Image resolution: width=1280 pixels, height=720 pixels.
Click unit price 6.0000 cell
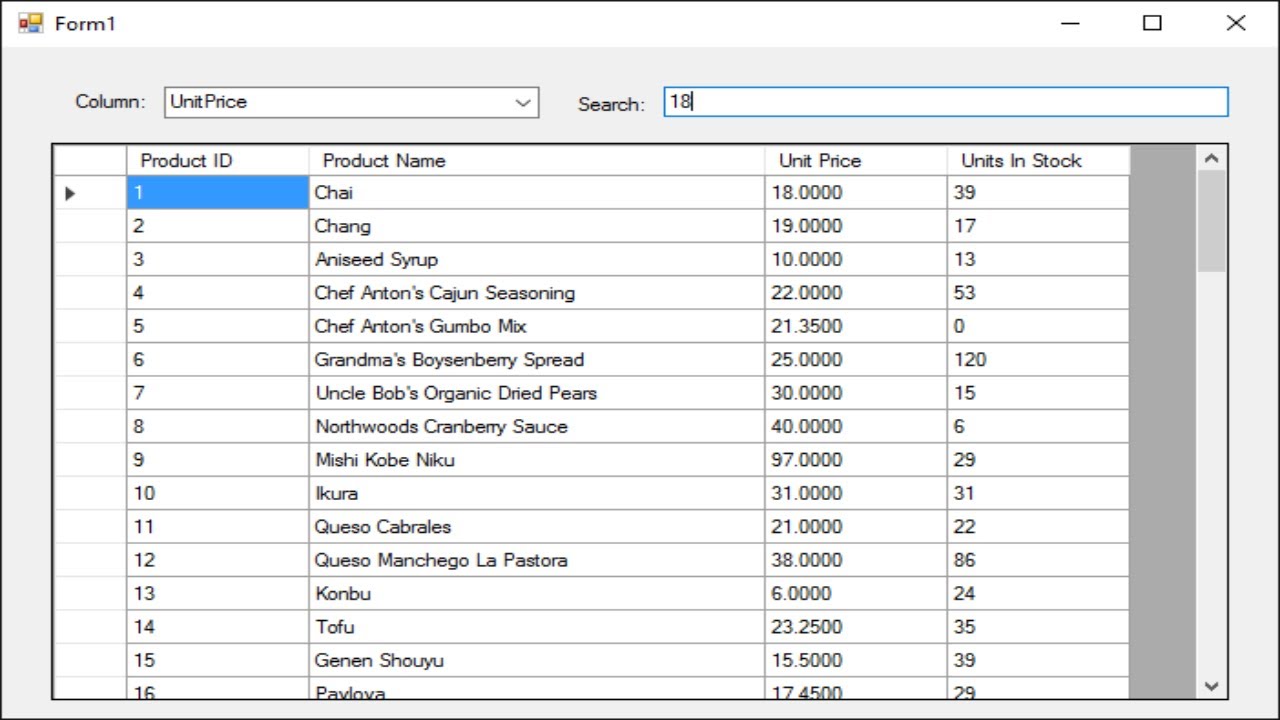pyautogui.click(x=856, y=594)
